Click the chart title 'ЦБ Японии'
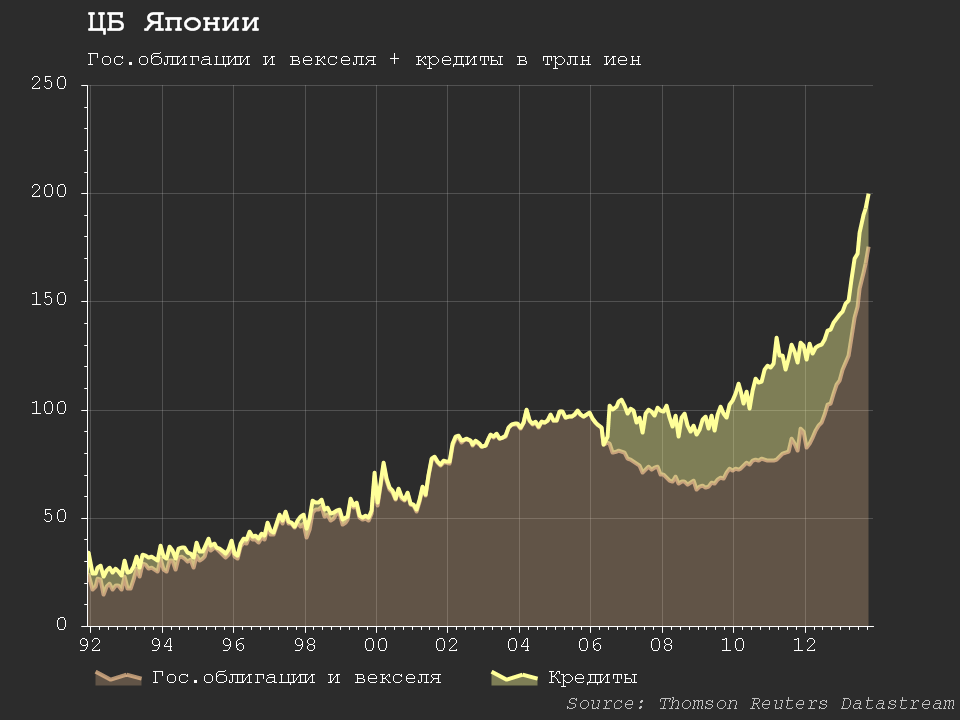 pos(173,23)
